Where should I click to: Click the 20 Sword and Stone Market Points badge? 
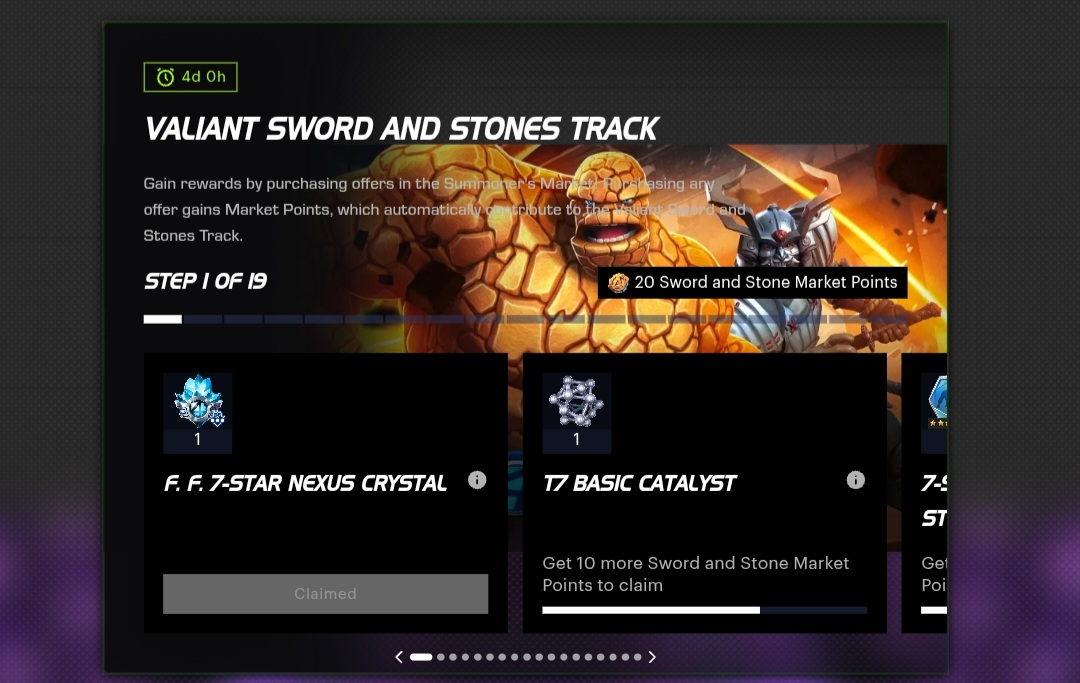(x=752, y=282)
